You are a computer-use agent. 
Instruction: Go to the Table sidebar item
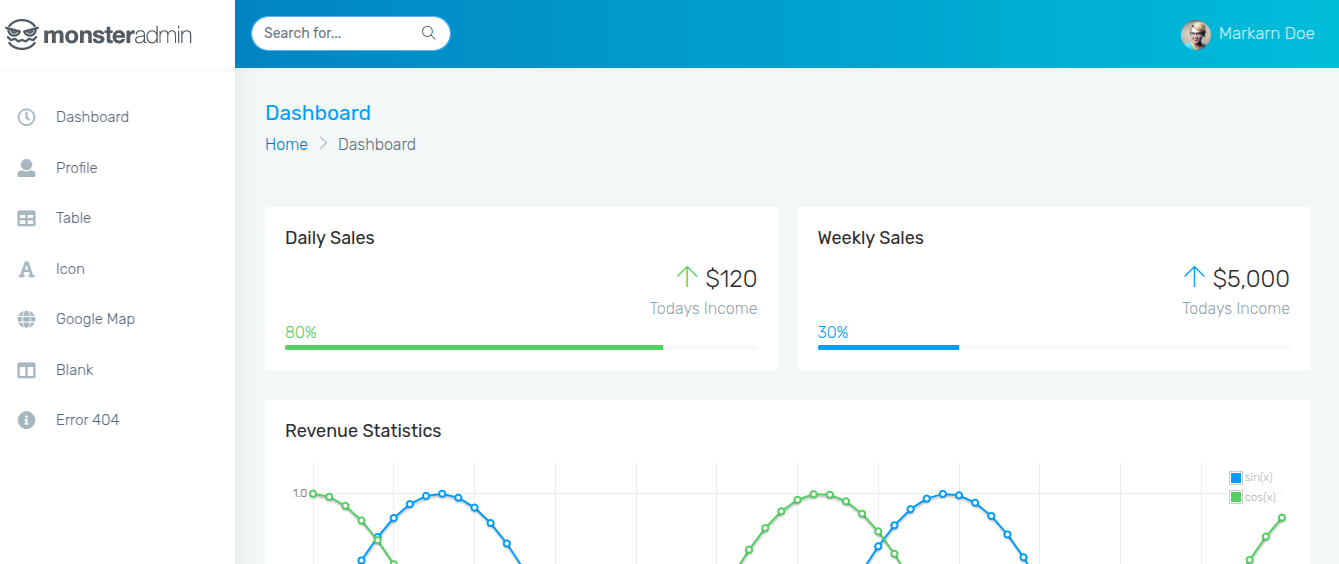[x=73, y=218]
